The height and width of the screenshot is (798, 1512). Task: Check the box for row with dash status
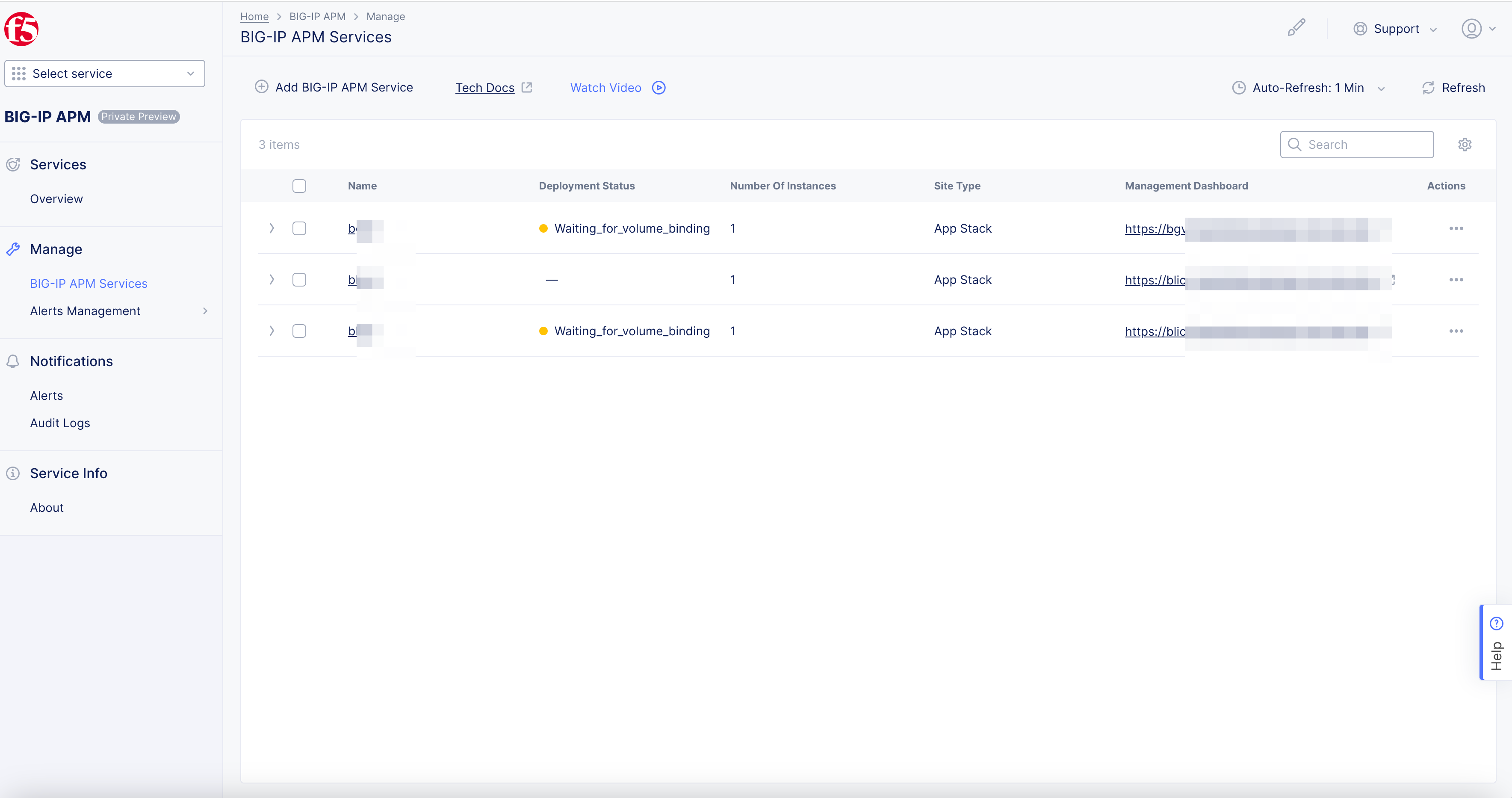pos(299,280)
